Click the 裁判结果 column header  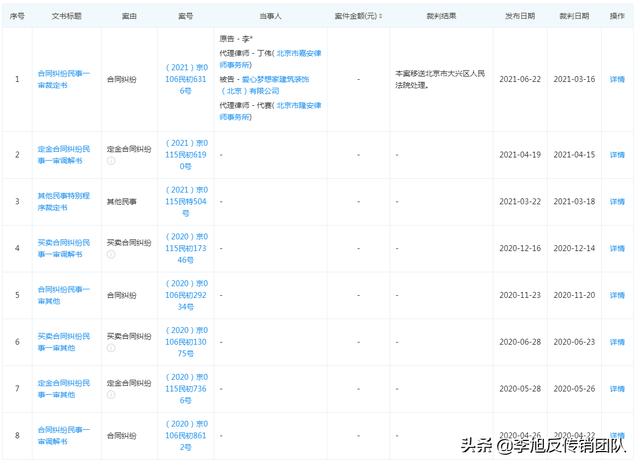pyautogui.click(x=441, y=16)
